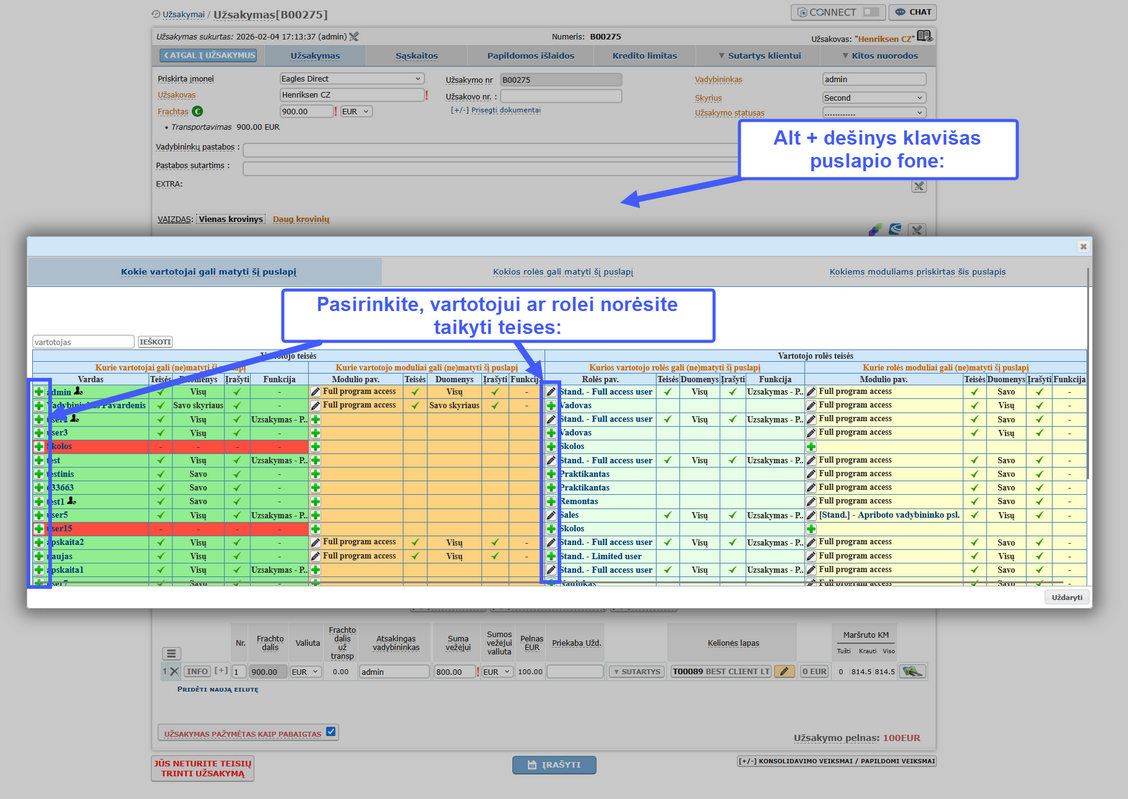Click green circle icon beside Frachtas label
The width and height of the screenshot is (1128, 799).
[197, 111]
